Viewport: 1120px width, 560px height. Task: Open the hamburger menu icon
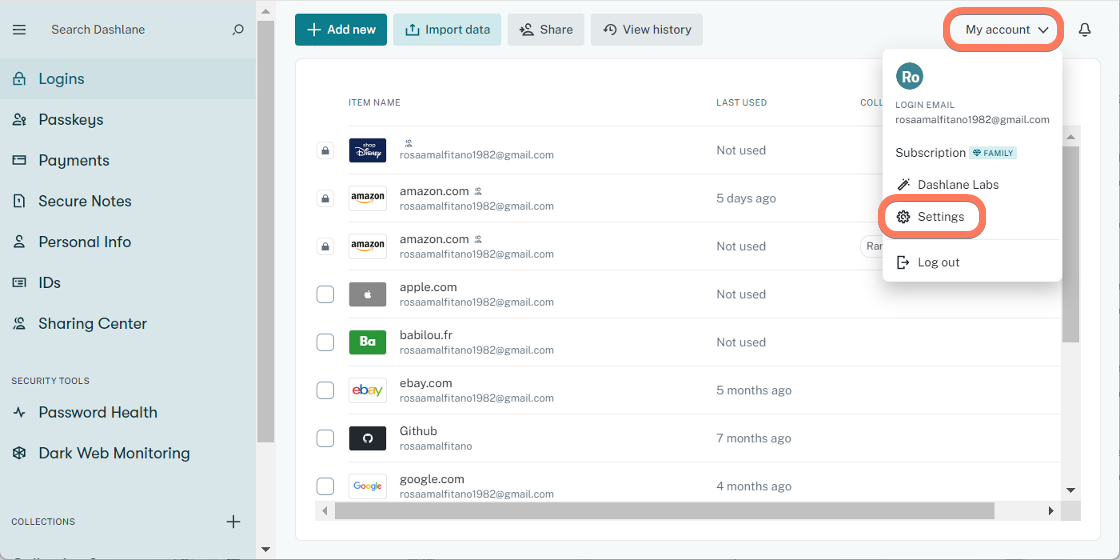click(x=19, y=30)
